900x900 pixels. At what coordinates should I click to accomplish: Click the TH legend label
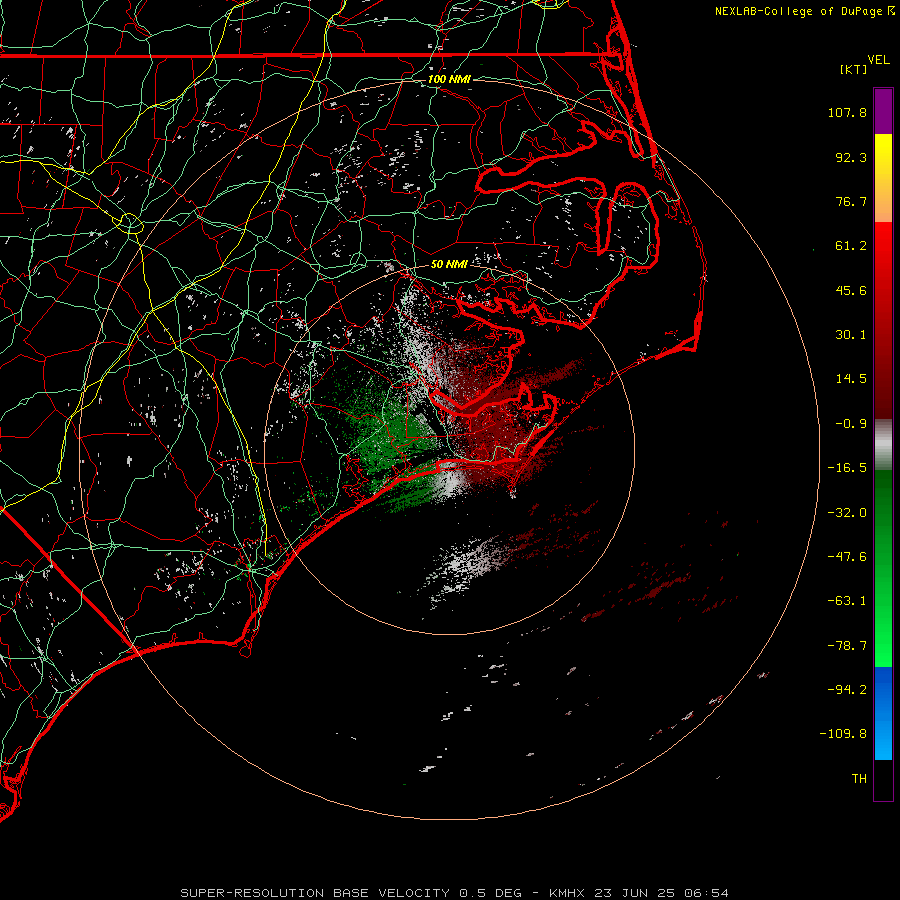point(859,778)
